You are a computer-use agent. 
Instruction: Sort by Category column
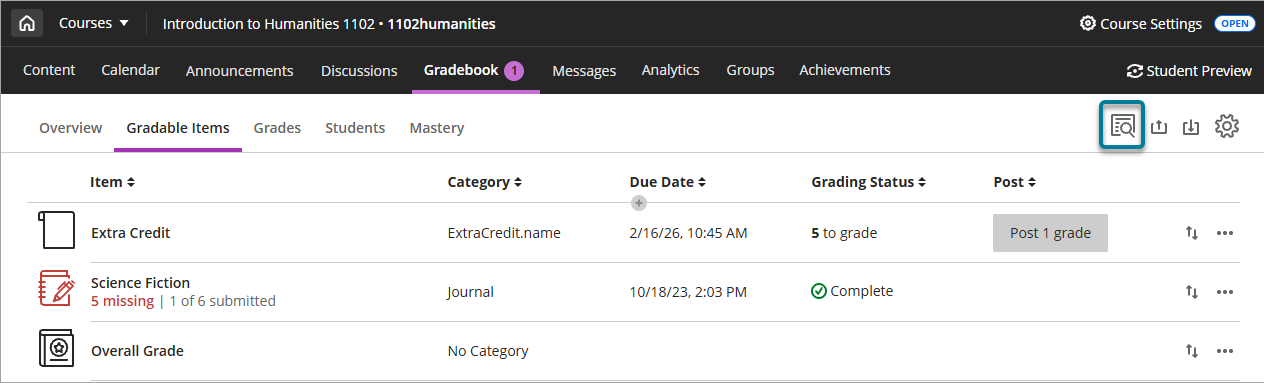[x=484, y=182]
